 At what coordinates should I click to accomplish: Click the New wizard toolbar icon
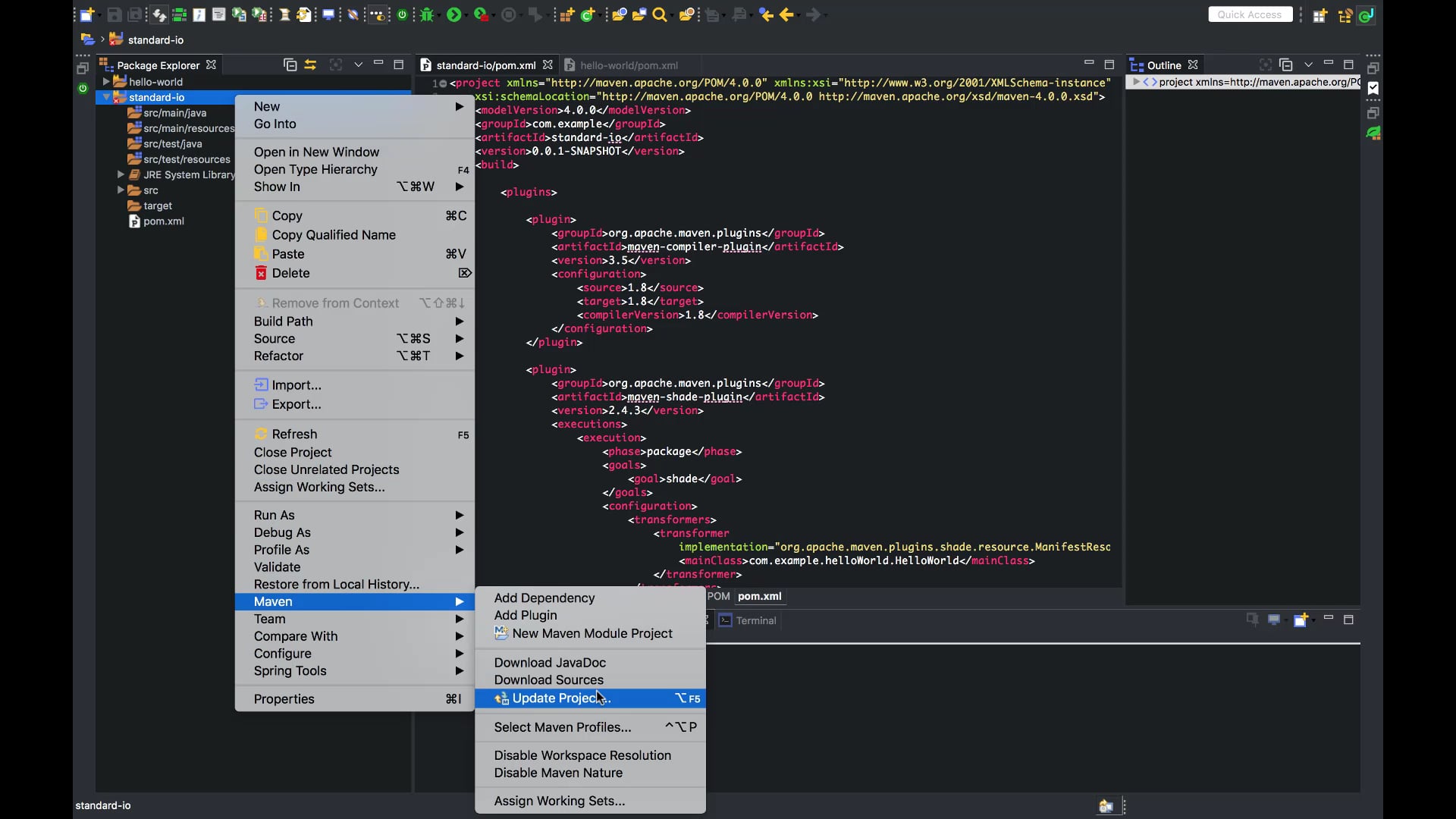coord(86,14)
